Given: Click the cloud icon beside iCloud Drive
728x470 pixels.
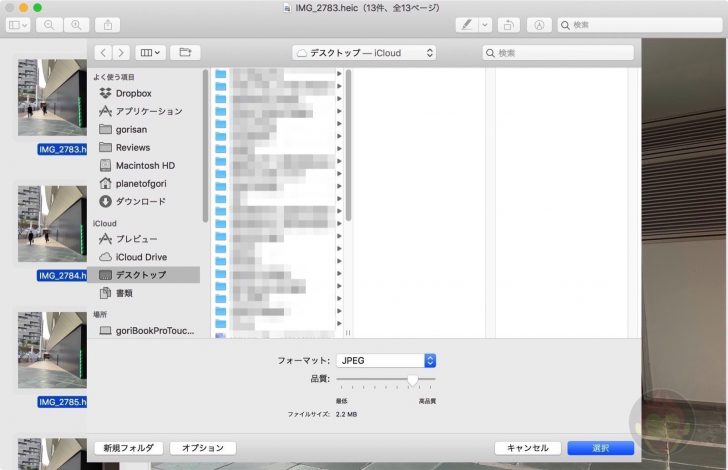Looking at the screenshot, I should pyautogui.click(x=105, y=257).
